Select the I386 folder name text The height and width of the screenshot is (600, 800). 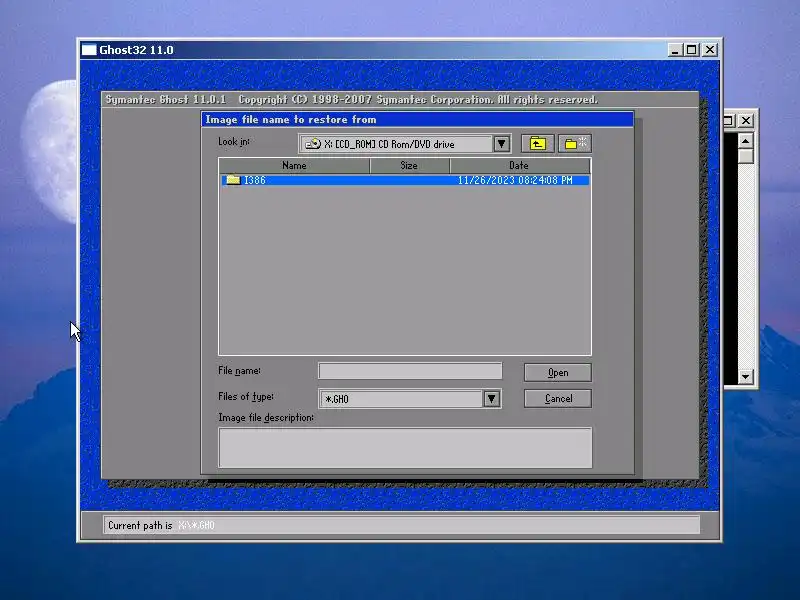pos(255,180)
